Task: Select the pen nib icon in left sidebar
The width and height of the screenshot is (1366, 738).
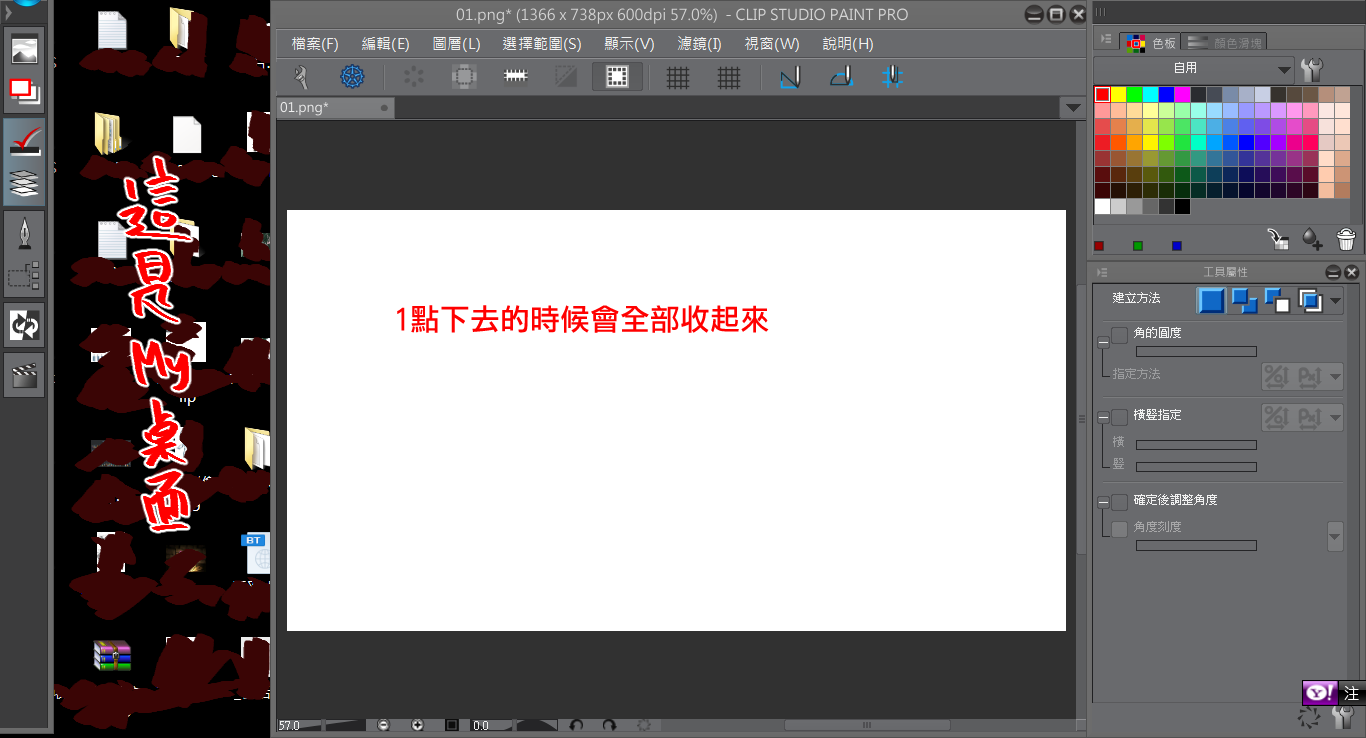Action: [24, 233]
